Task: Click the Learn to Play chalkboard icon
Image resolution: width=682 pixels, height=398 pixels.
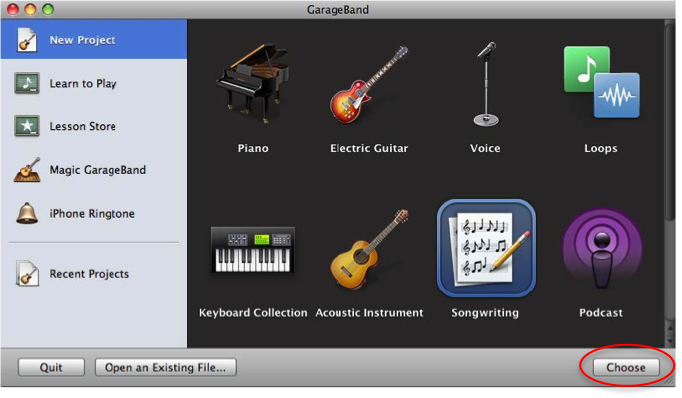Action: tap(27, 83)
